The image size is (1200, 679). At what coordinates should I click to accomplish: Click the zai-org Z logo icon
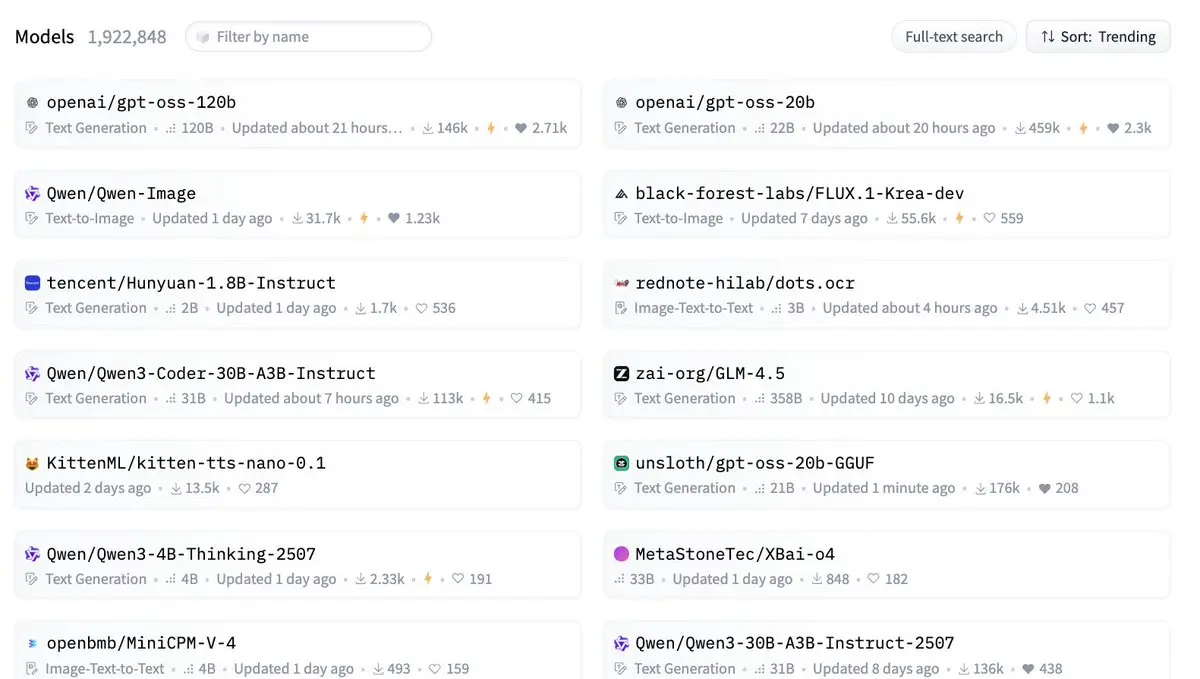click(x=621, y=373)
